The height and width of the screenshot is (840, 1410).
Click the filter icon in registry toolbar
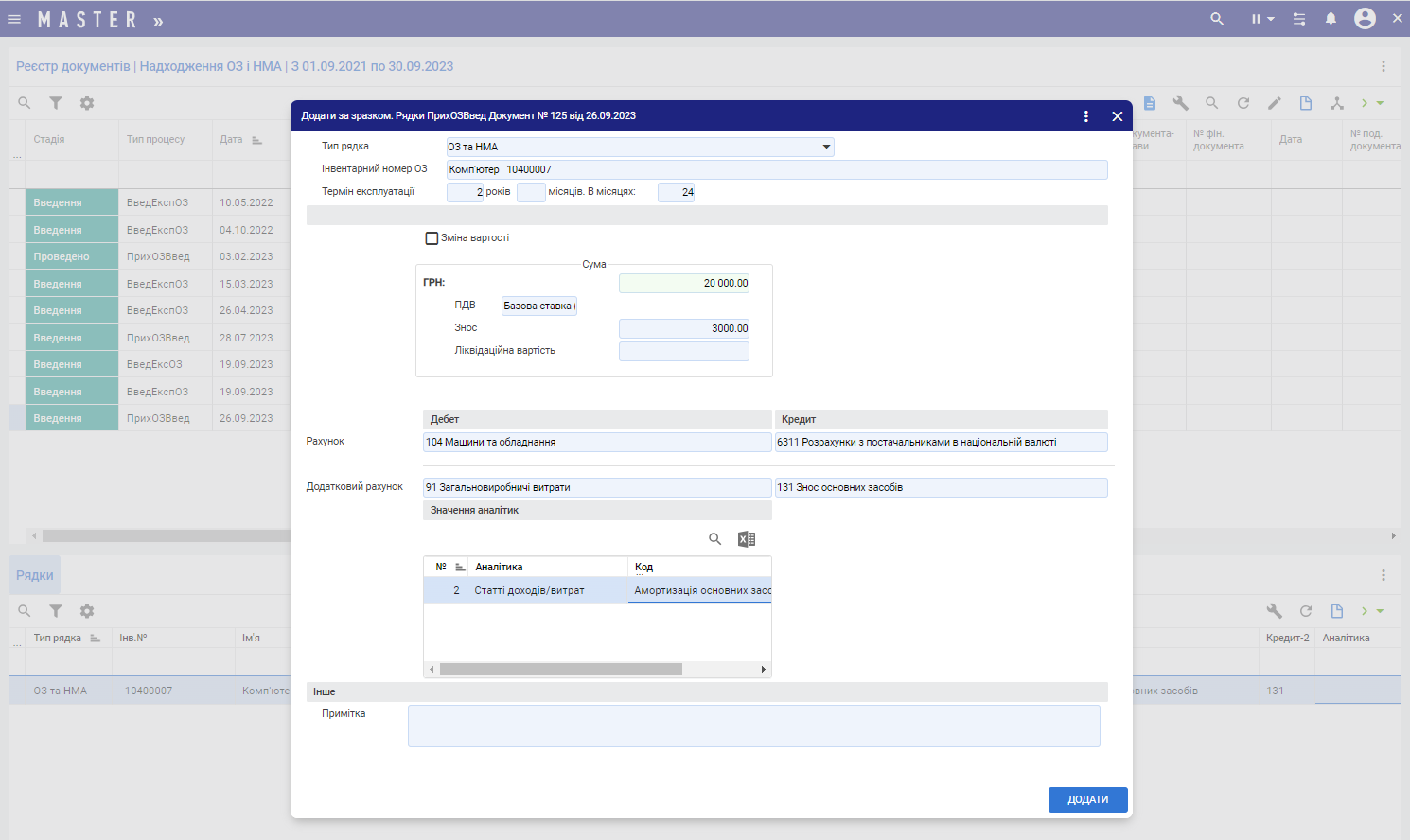(56, 103)
